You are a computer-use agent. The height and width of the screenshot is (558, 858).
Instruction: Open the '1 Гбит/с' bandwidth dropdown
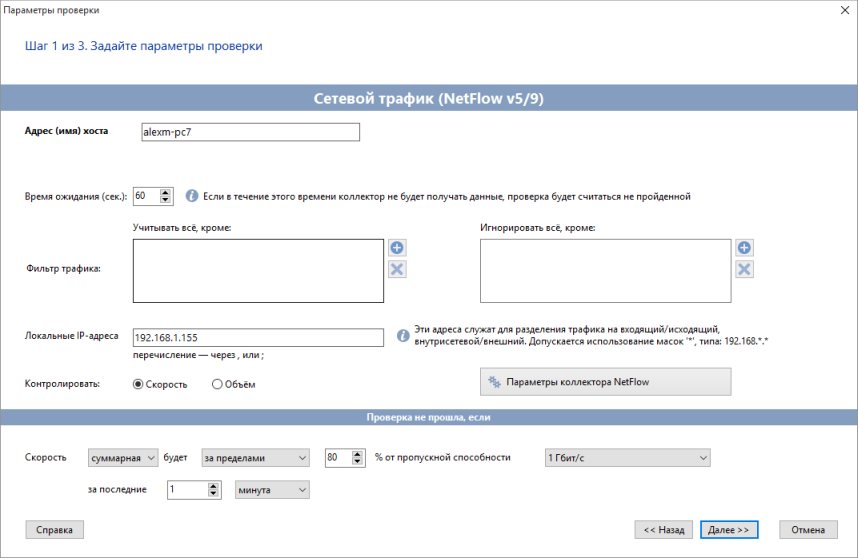pos(626,458)
